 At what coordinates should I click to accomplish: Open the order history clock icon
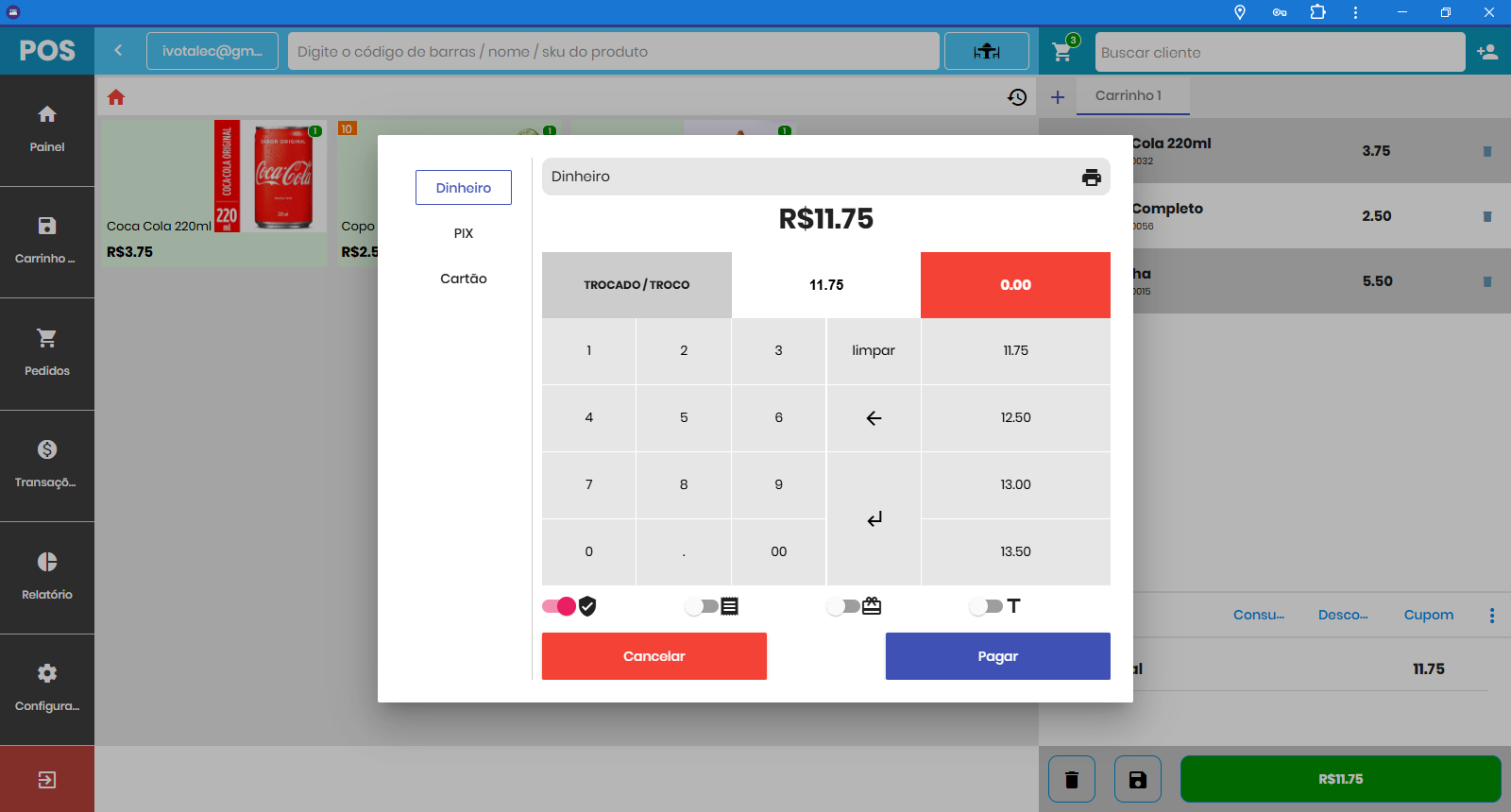point(1017,97)
